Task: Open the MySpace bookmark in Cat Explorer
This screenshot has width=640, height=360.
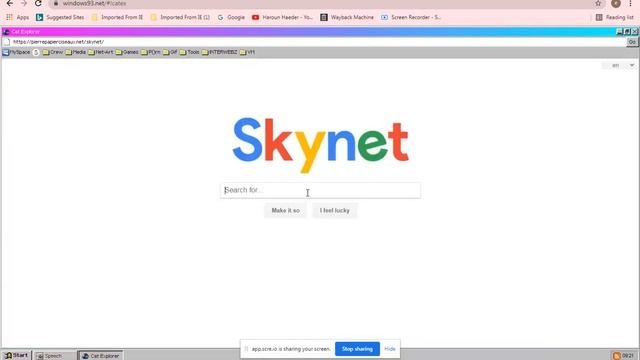Action: (x=16, y=52)
